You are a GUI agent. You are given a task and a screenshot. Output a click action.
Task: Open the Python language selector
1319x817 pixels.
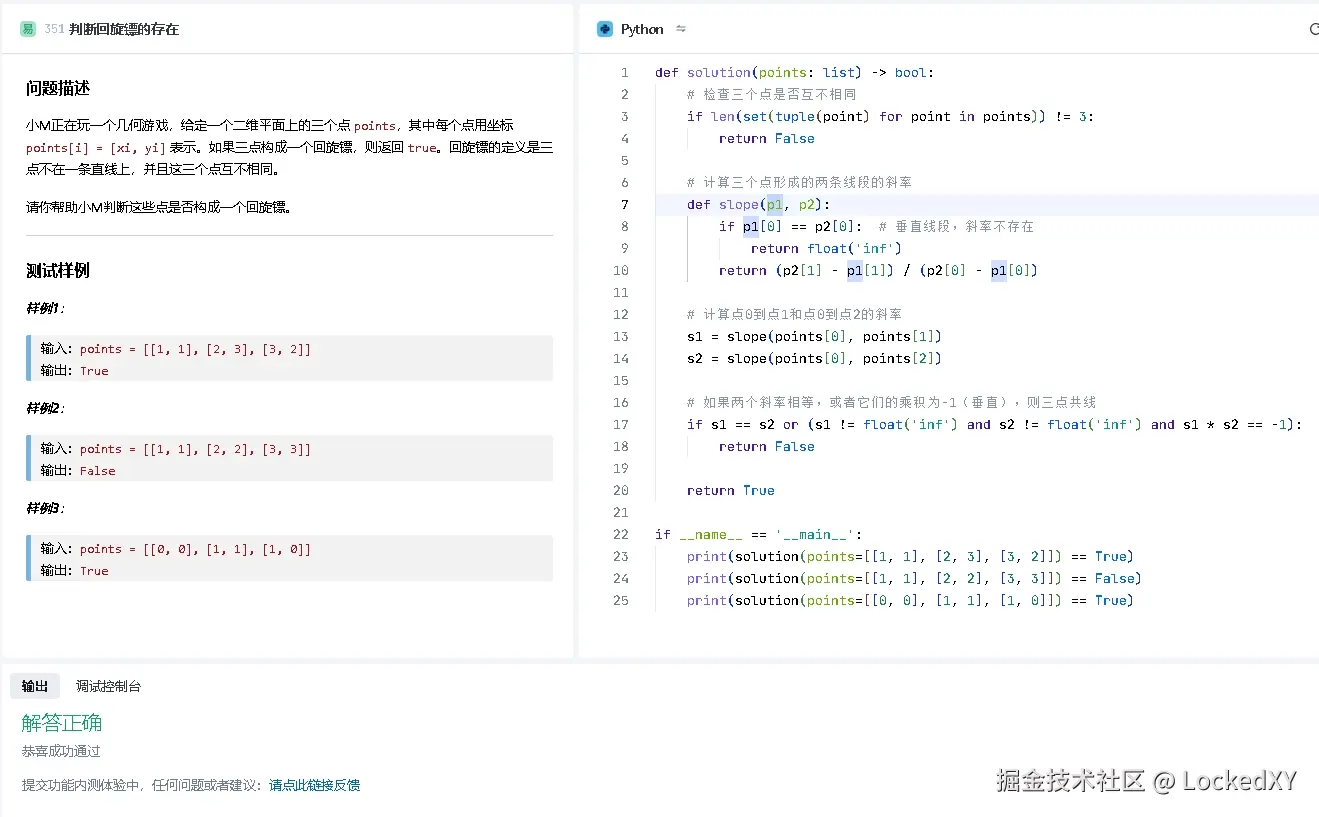[641, 29]
